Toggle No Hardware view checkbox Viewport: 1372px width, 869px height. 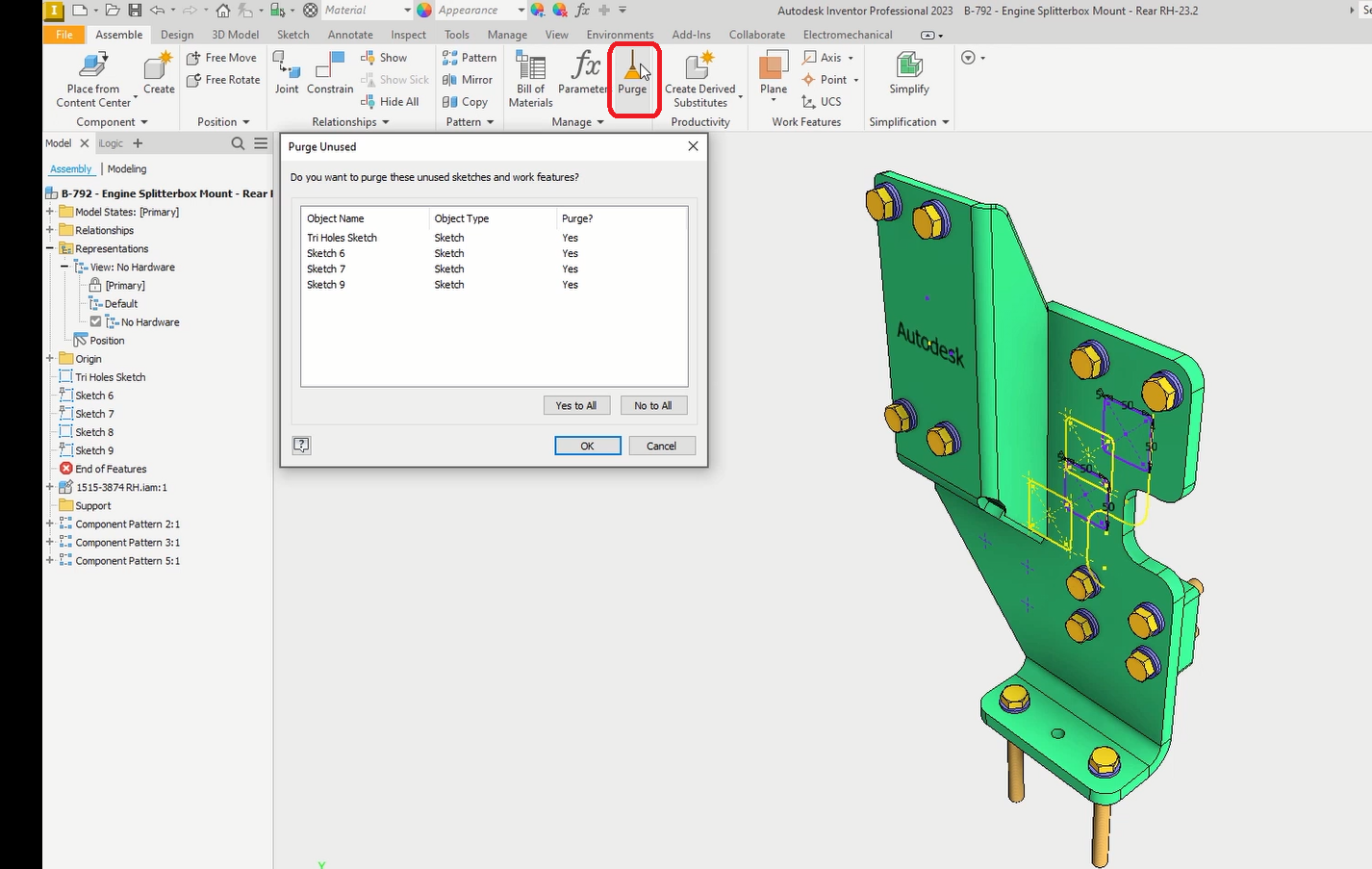95,321
